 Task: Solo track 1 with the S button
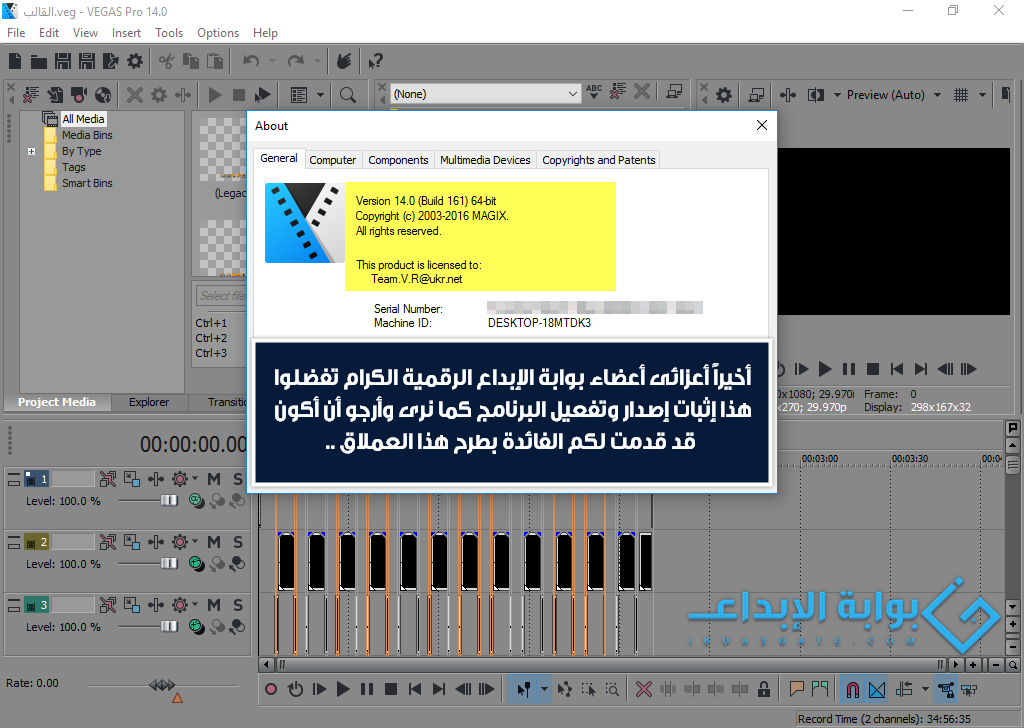click(238, 480)
